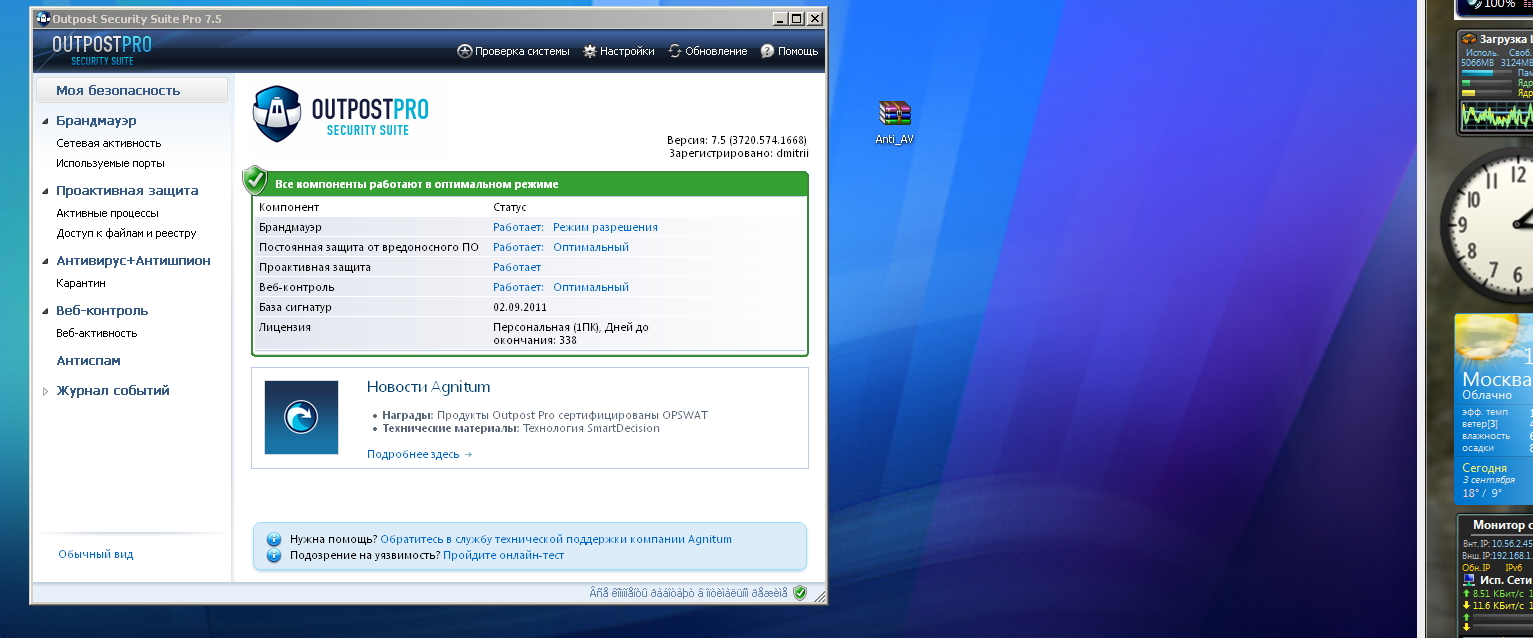Click green banner all components optimal
Screen dimensions: 1533x638
(530, 184)
